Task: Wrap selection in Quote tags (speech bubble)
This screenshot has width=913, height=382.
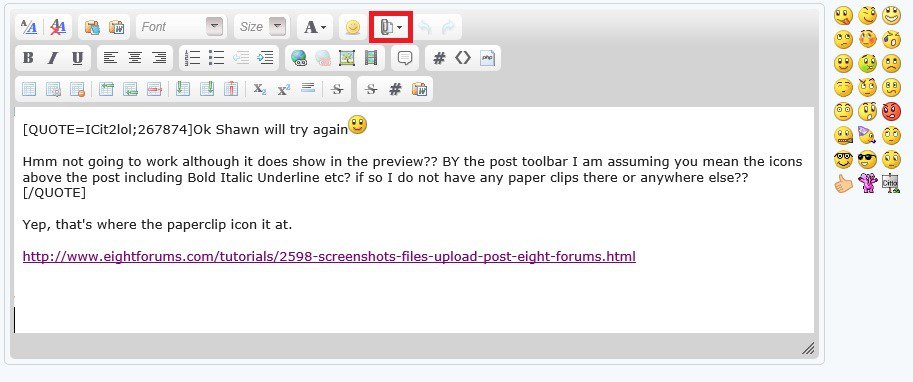Action: pyautogui.click(x=405, y=58)
